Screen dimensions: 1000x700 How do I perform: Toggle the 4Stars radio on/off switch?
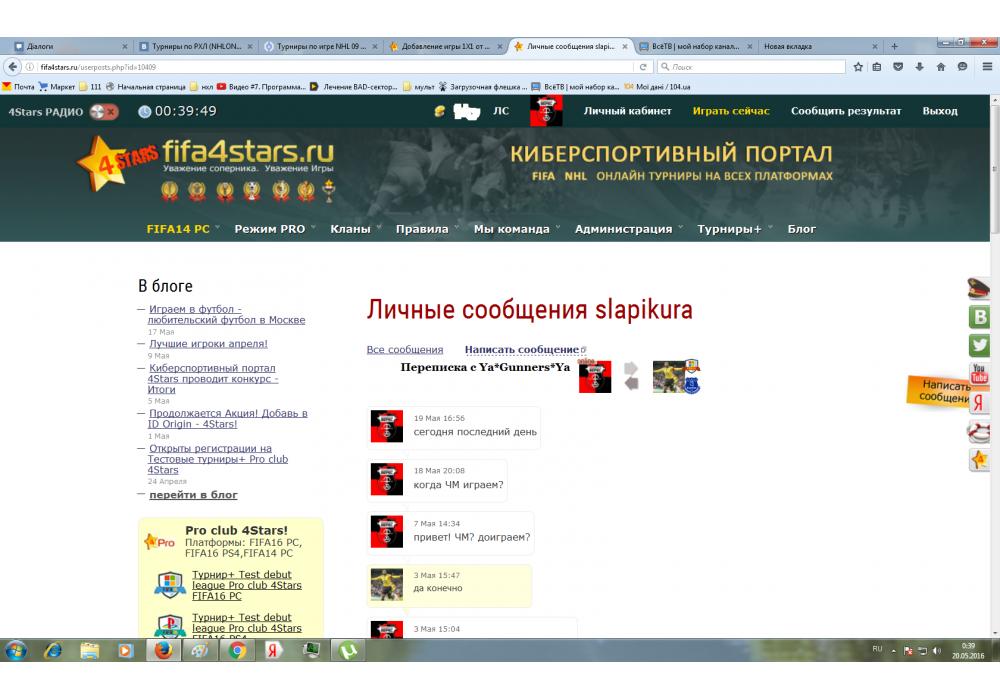[104, 111]
